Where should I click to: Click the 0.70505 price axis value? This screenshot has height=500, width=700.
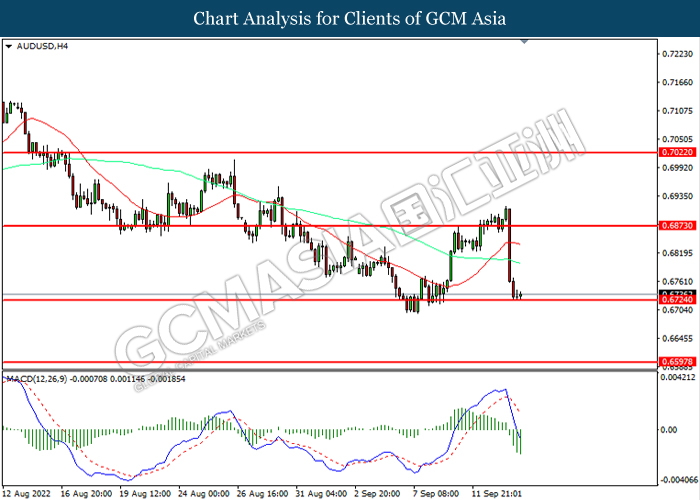click(678, 139)
